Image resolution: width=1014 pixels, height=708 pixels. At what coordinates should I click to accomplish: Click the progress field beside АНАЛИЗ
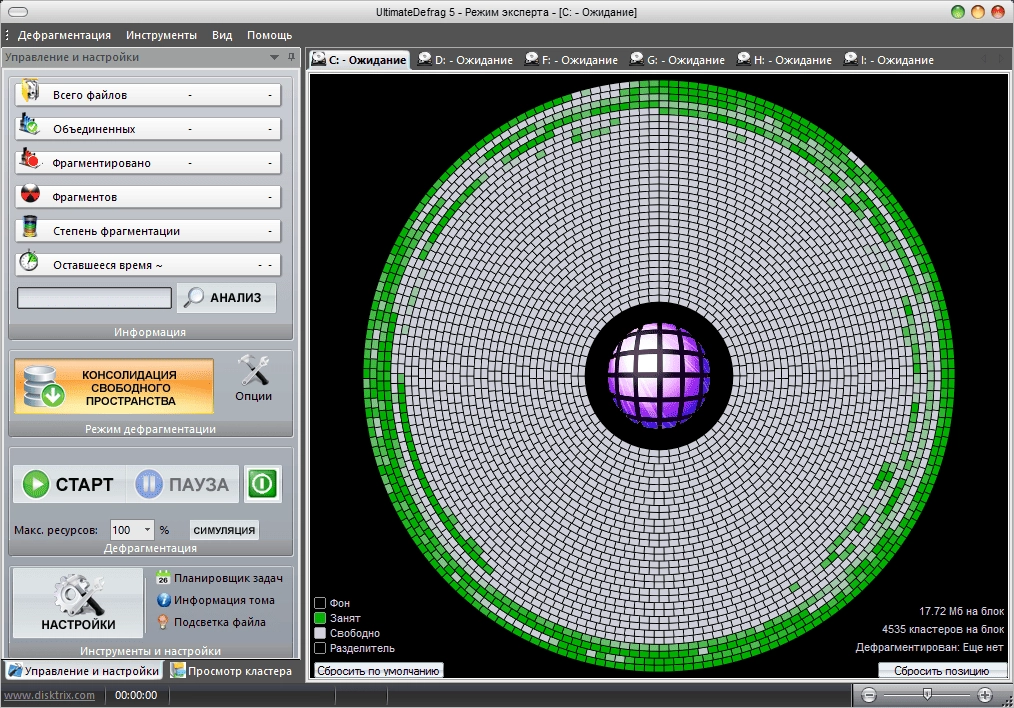coord(94,297)
